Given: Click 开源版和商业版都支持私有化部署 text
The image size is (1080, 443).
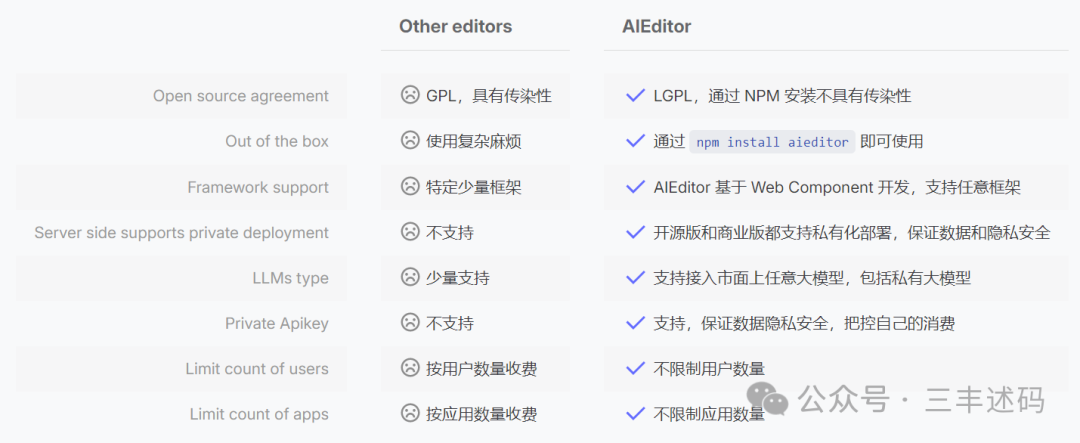Looking at the screenshot, I should pyautogui.click(x=852, y=232).
